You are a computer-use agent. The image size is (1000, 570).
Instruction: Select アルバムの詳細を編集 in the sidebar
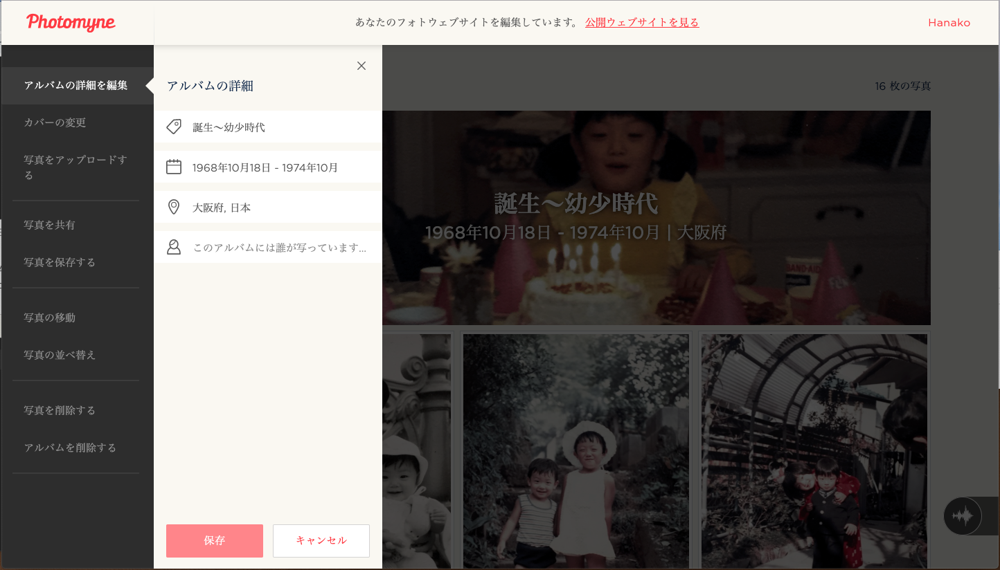77,85
